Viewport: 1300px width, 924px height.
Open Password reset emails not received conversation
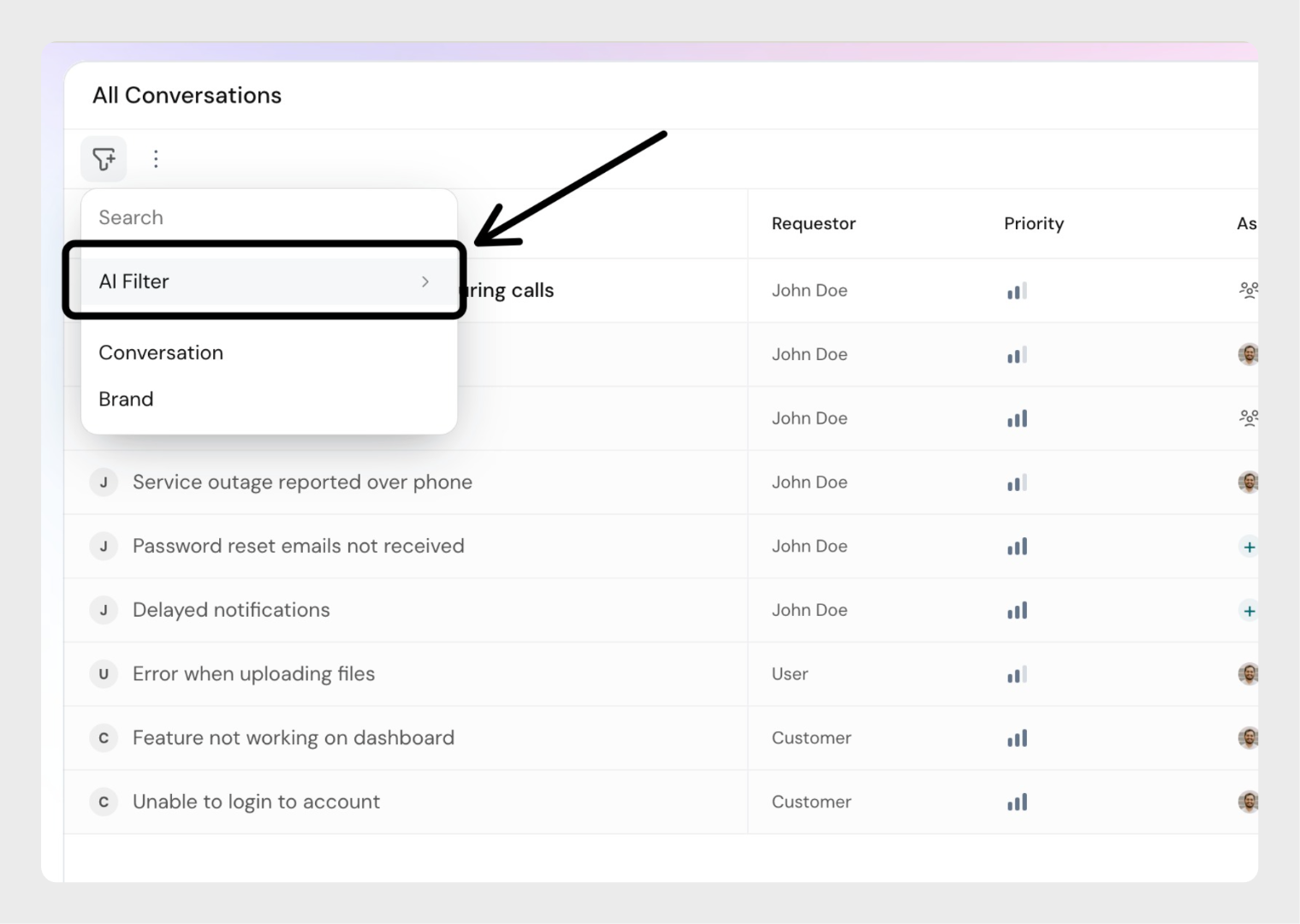[298, 546]
